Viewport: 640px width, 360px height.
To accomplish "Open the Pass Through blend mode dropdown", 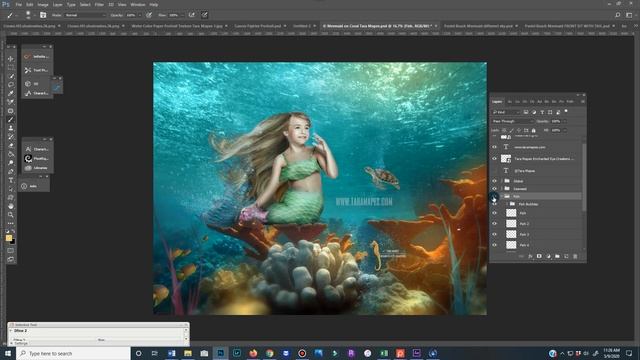I will (x=513, y=121).
